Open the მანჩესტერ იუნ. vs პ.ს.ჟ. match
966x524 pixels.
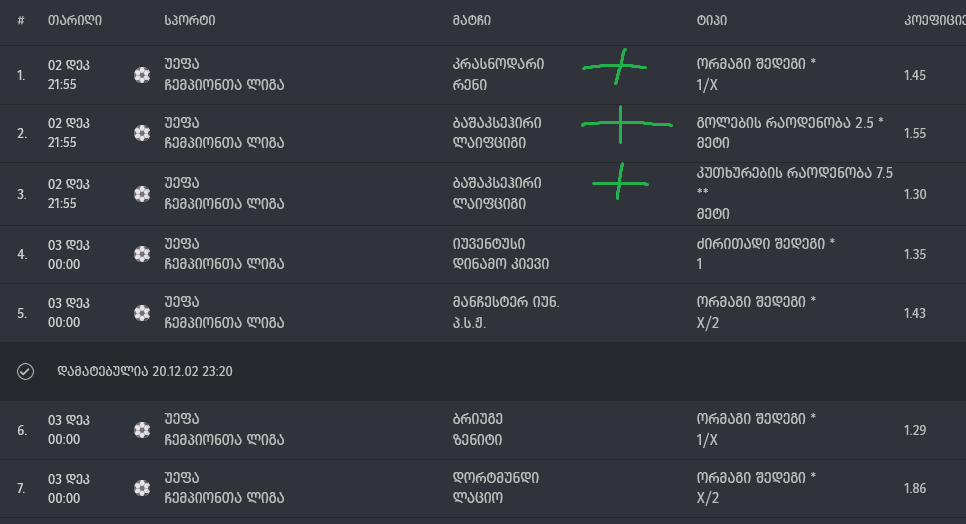pyautogui.click(x=506, y=313)
